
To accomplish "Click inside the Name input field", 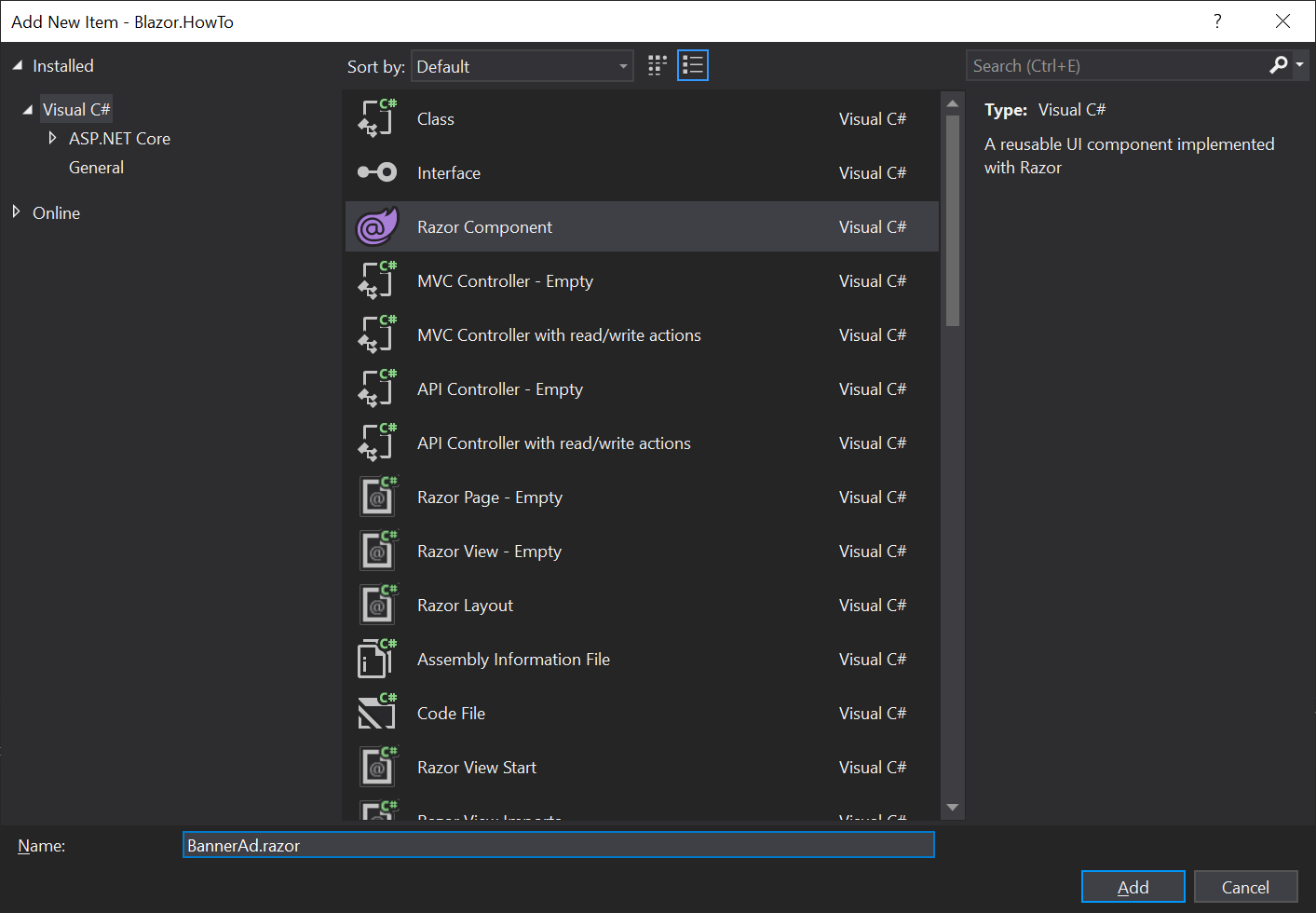I will (x=559, y=845).
